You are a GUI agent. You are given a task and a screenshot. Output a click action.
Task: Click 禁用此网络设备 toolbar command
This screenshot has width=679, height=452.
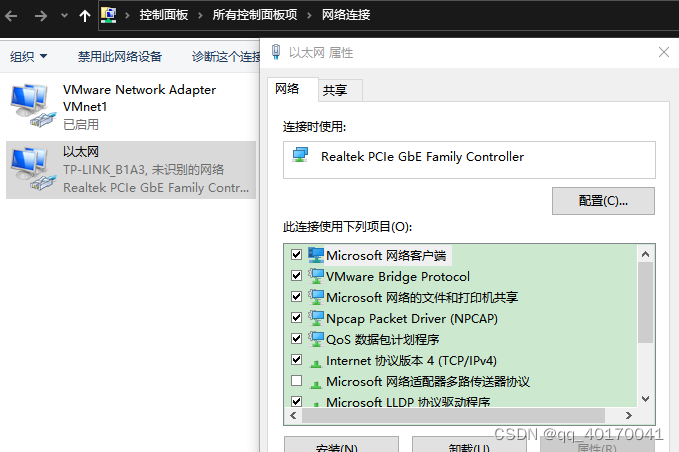click(120, 56)
